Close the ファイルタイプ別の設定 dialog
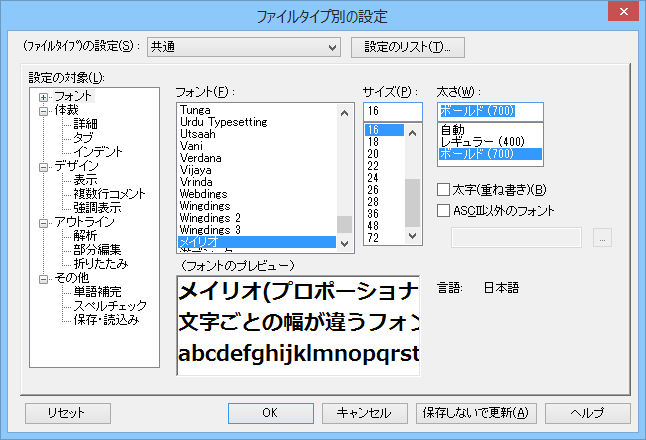Viewport: 646px width, 440px height. [622, 13]
